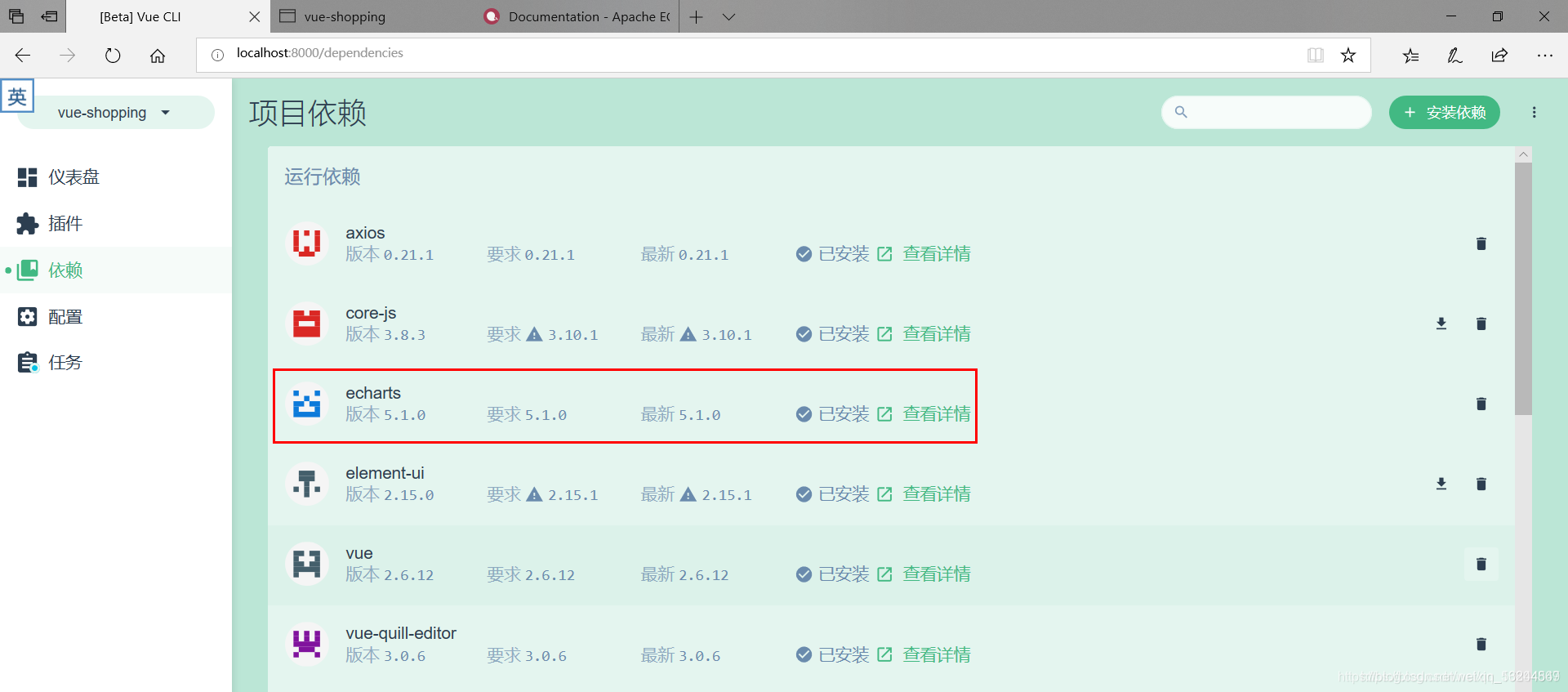
Task: Click the 项目依赖 page title
Action: (308, 113)
